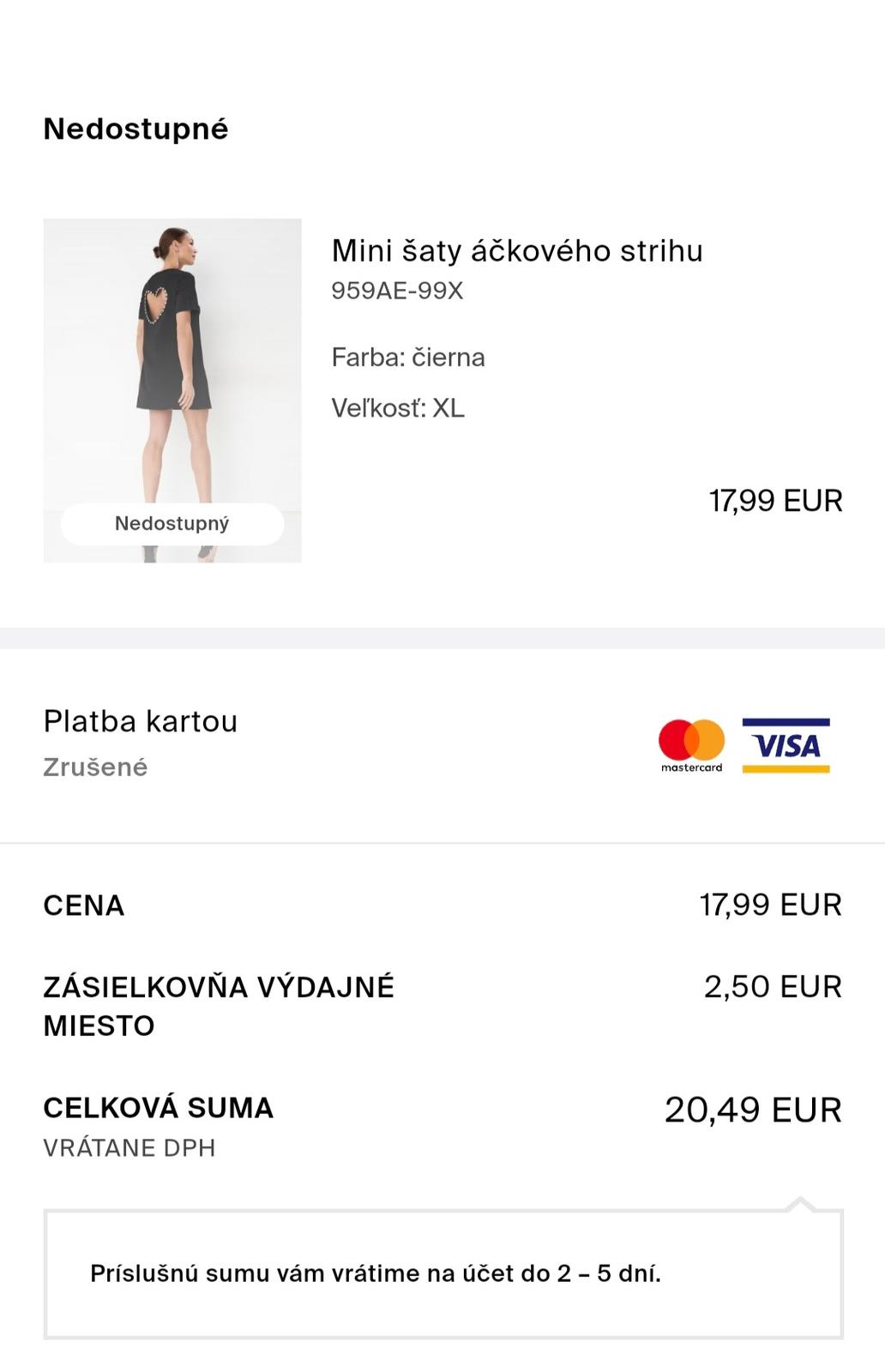Click the 17,99 EUR price beside the product

[775, 500]
